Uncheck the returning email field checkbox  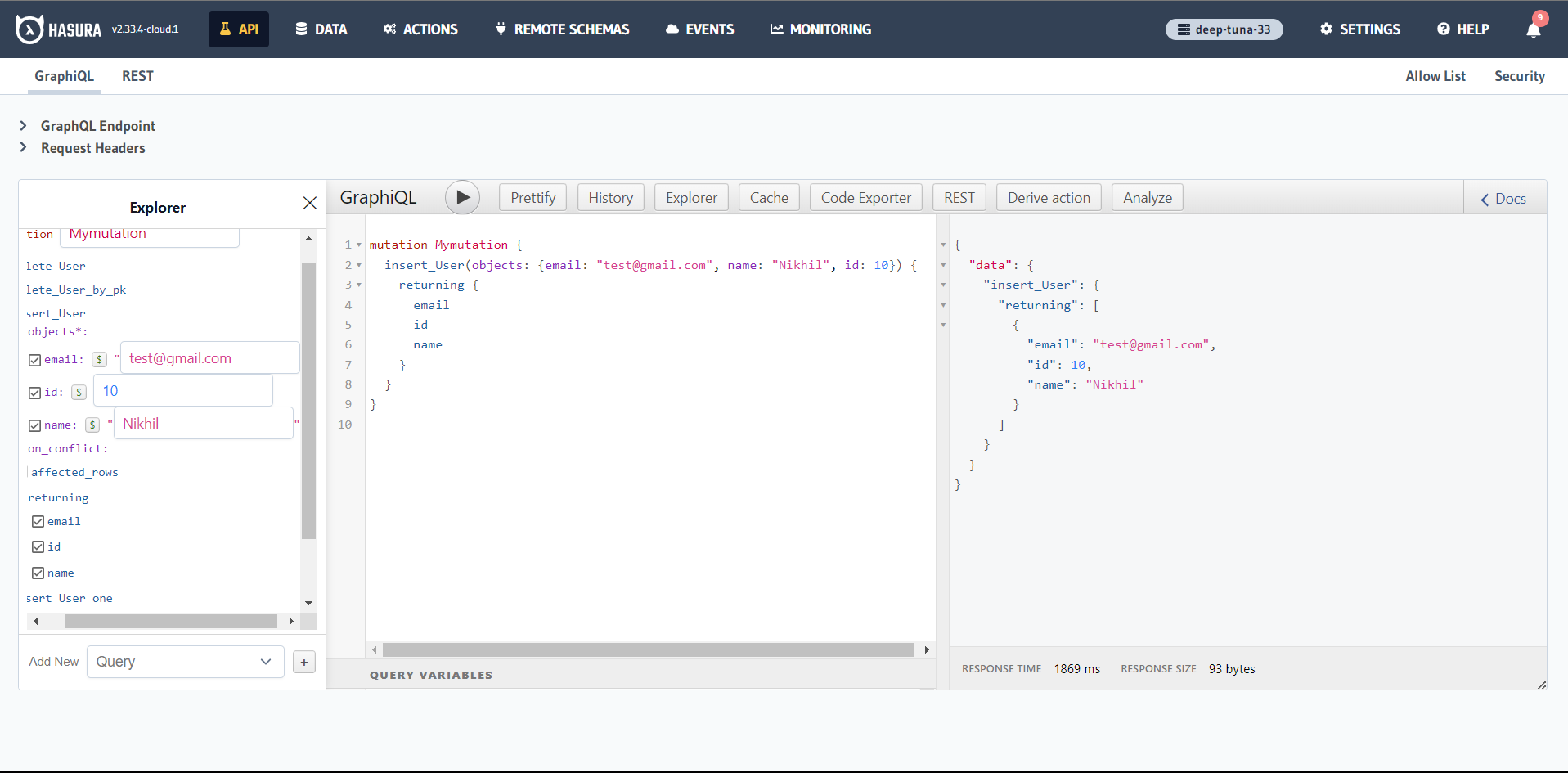pos(38,521)
